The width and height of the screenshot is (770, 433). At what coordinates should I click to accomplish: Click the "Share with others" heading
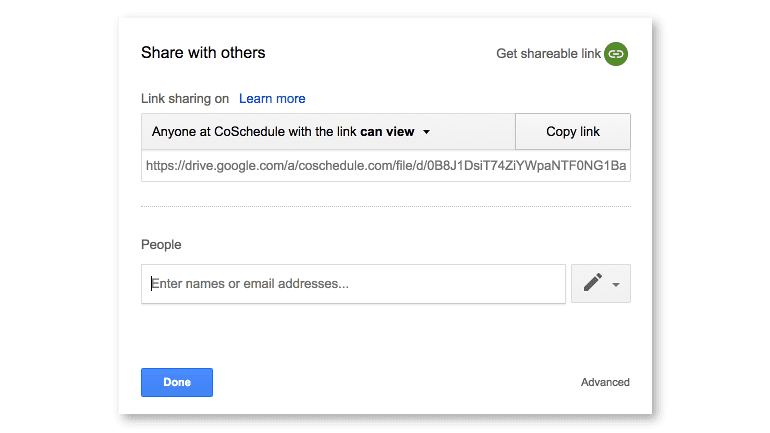pyautogui.click(x=203, y=53)
